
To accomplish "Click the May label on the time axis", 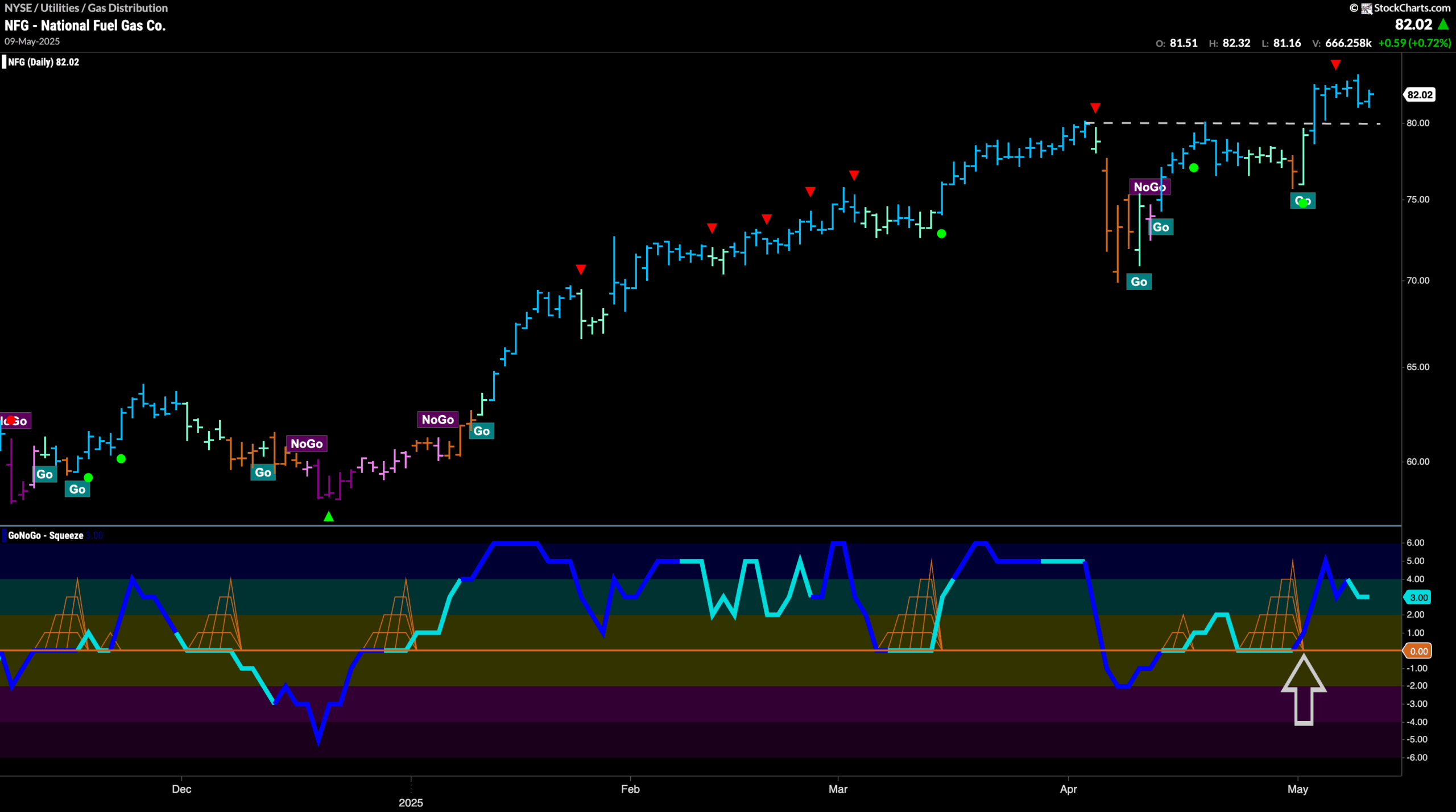I will (1298, 789).
